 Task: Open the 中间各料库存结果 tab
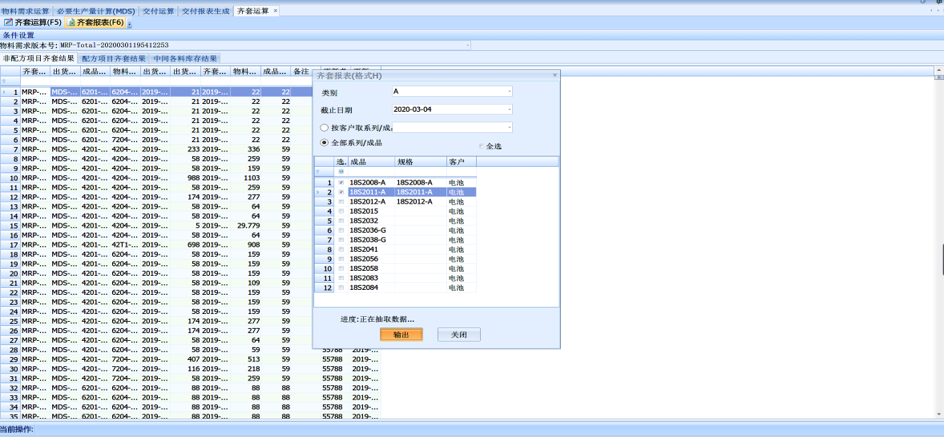click(x=185, y=59)
